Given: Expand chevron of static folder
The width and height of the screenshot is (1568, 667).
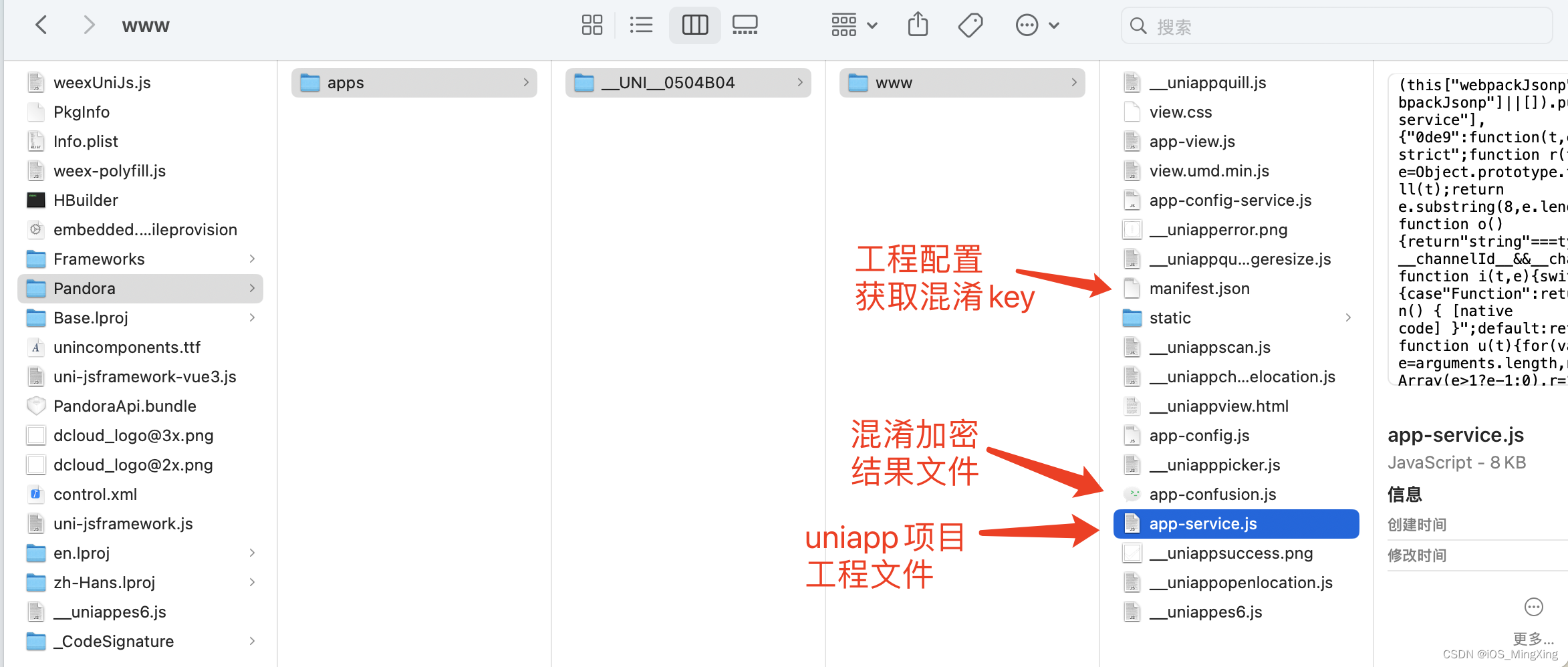Looking at the screenshot, I should coord(1348,318).
